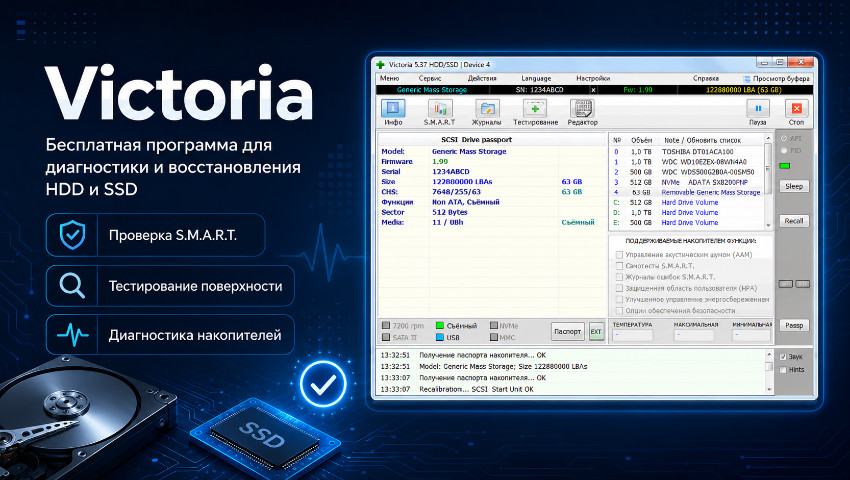
Task: Enable the Hints checkbox
Action: click(x=783, y=370)
